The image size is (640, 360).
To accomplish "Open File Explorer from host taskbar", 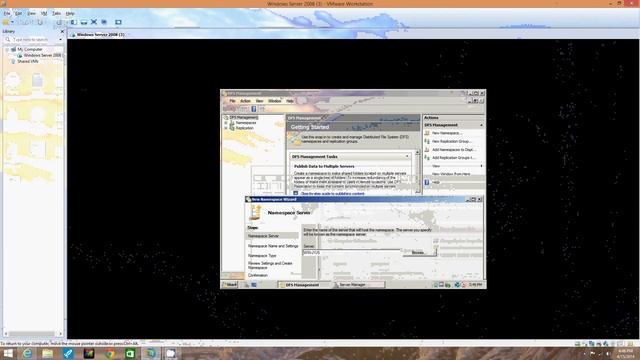I will point(48,353).
